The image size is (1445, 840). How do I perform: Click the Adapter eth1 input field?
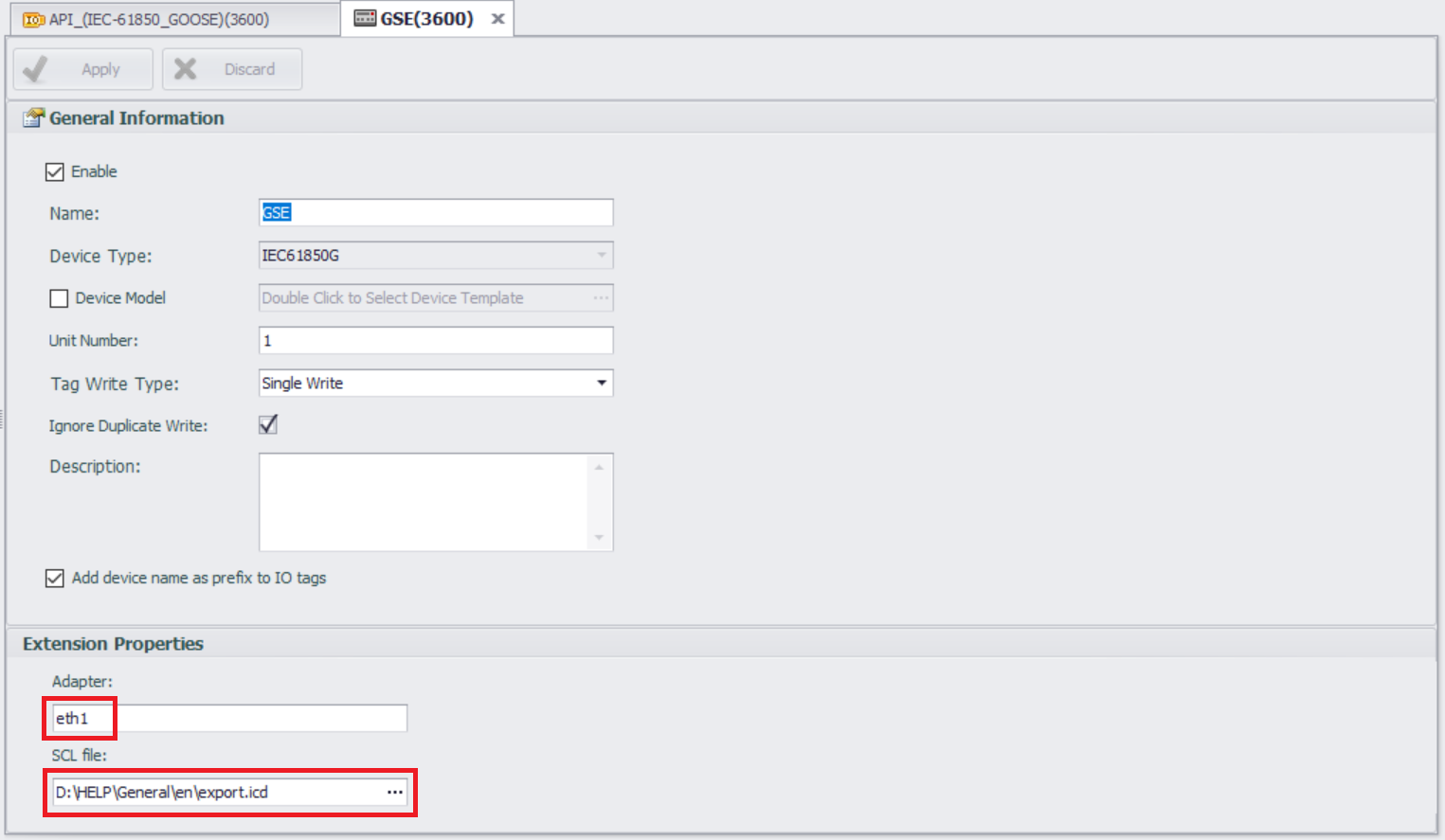click(x=227, y=718)
